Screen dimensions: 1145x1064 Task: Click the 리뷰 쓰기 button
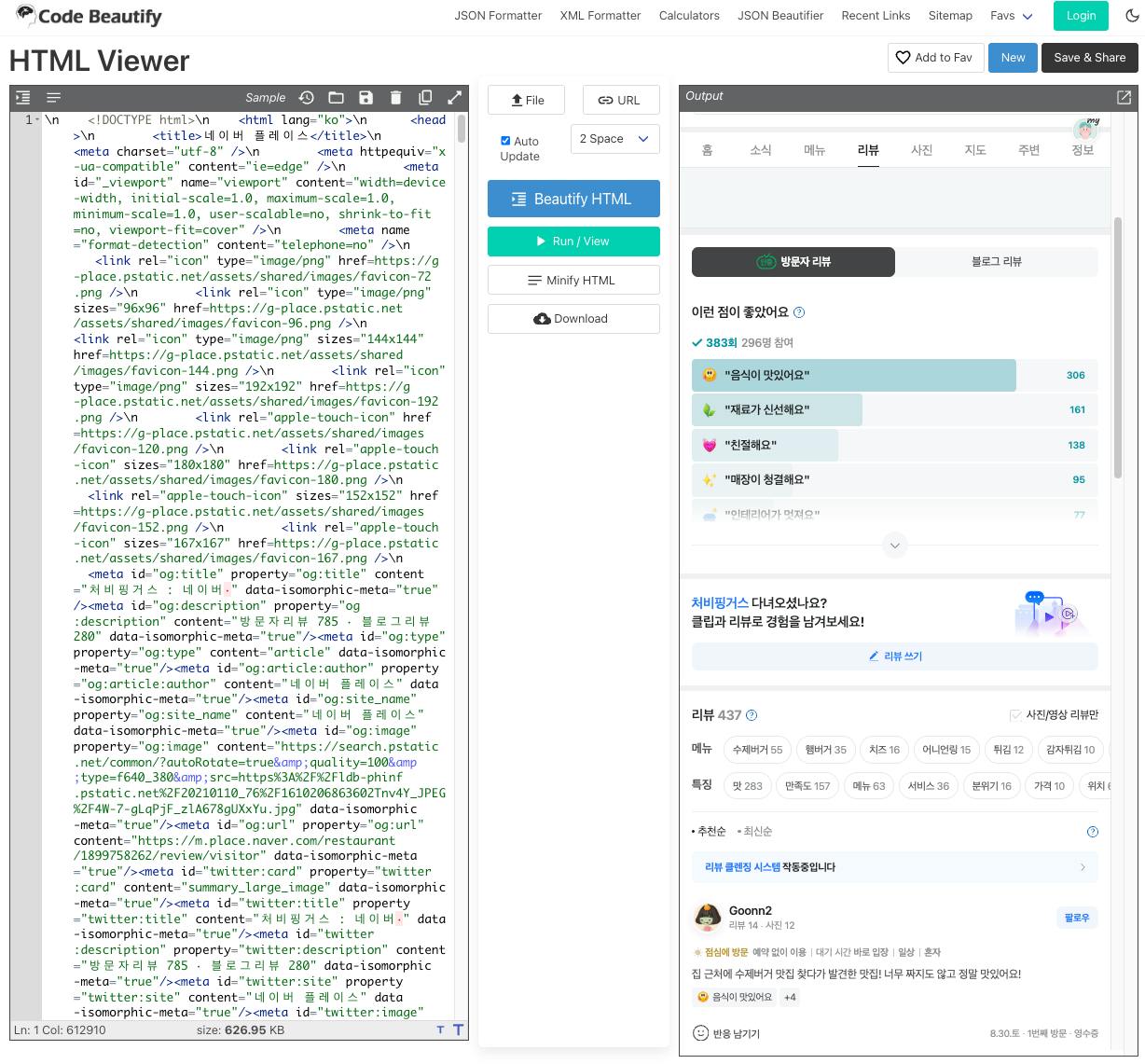coord(895,656)
